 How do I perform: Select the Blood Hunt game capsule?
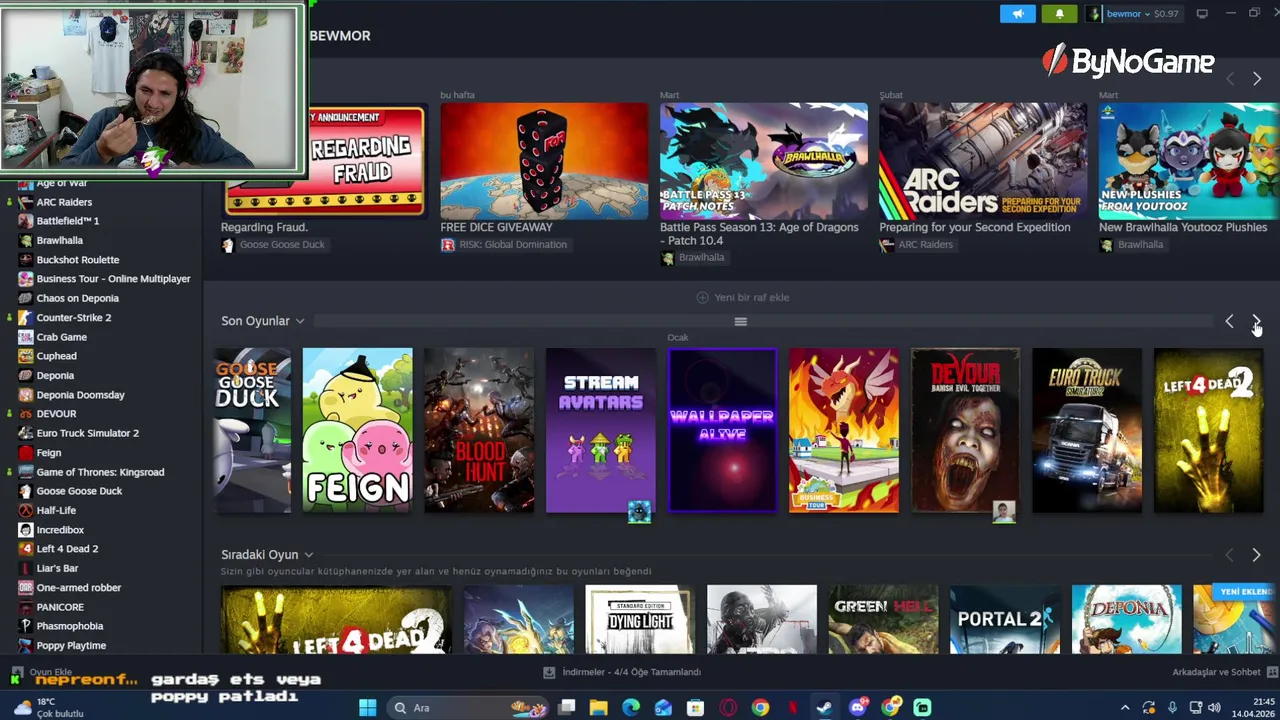[479, 430]
